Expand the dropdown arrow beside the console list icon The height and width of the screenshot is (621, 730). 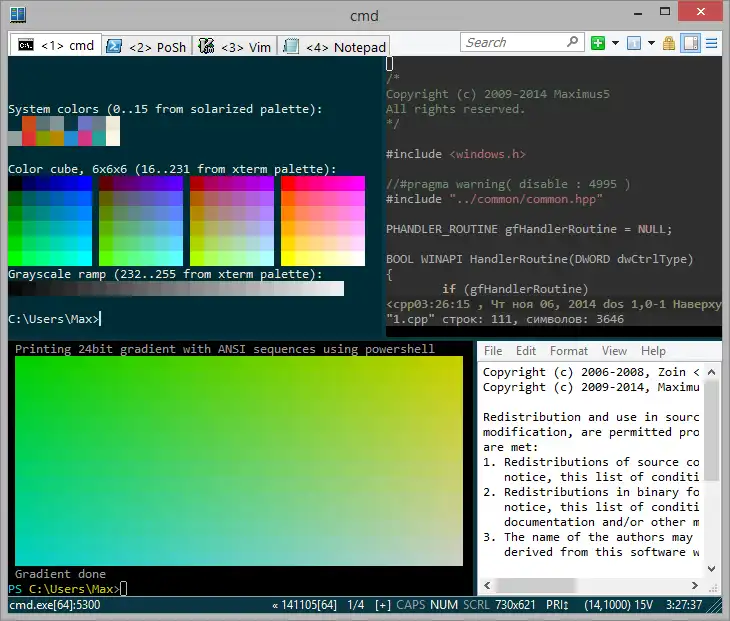tap(652, 43)
